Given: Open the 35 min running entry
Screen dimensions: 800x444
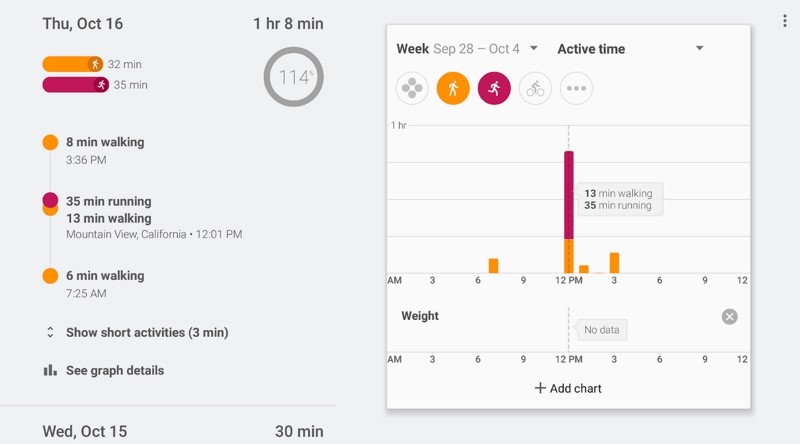Looking at the screenshot, I should click(x=109, y=201).
